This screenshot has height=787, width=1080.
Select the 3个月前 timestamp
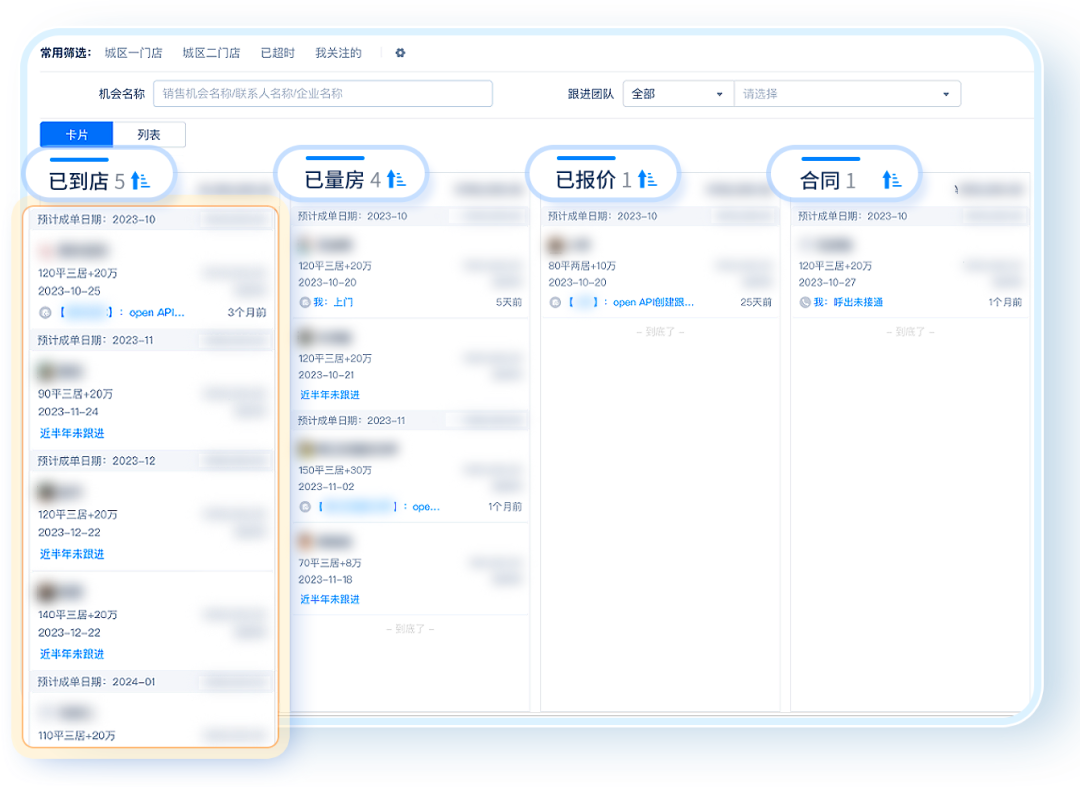pos(247,313)
